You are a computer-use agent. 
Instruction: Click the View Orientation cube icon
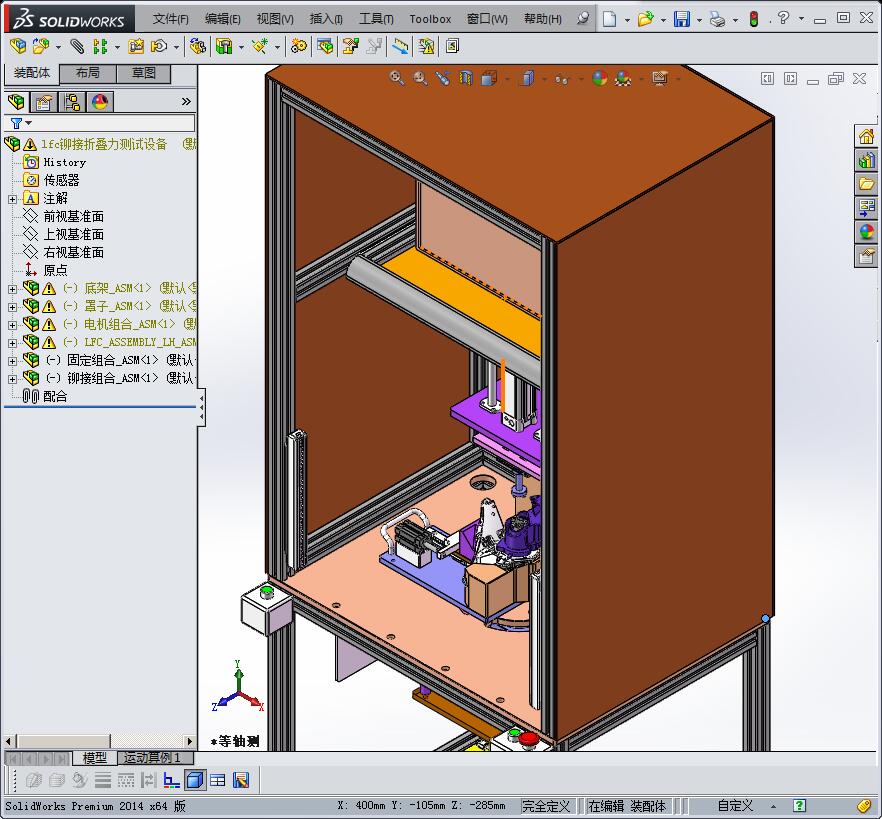click(x=489, y=78)
